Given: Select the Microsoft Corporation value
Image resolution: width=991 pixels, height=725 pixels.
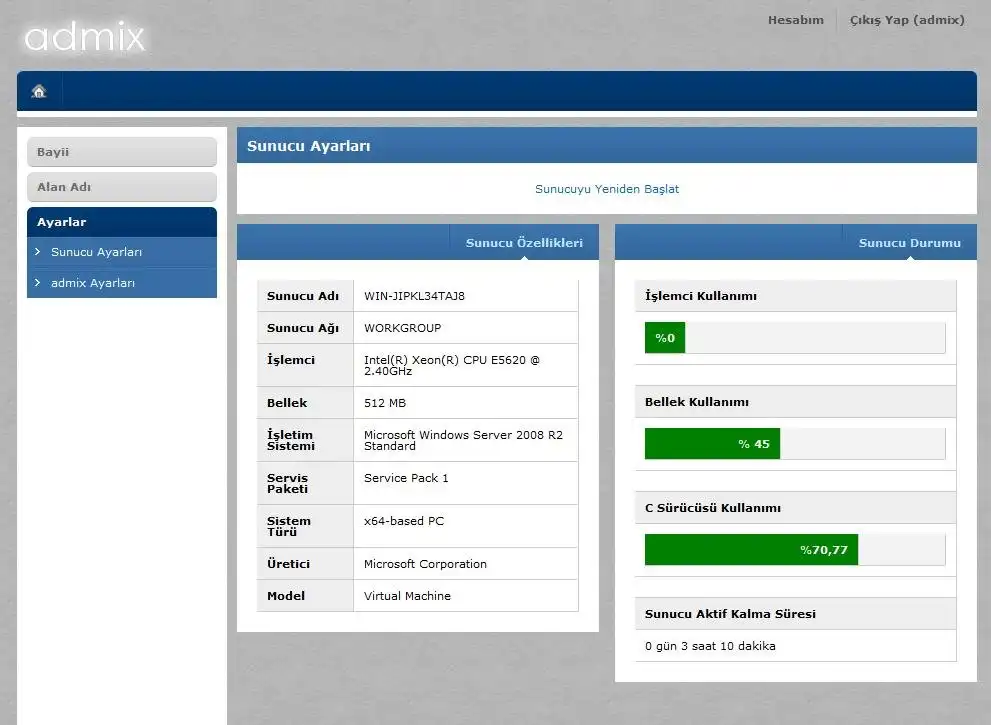Looking at the screenshot, I should point(425,564).
